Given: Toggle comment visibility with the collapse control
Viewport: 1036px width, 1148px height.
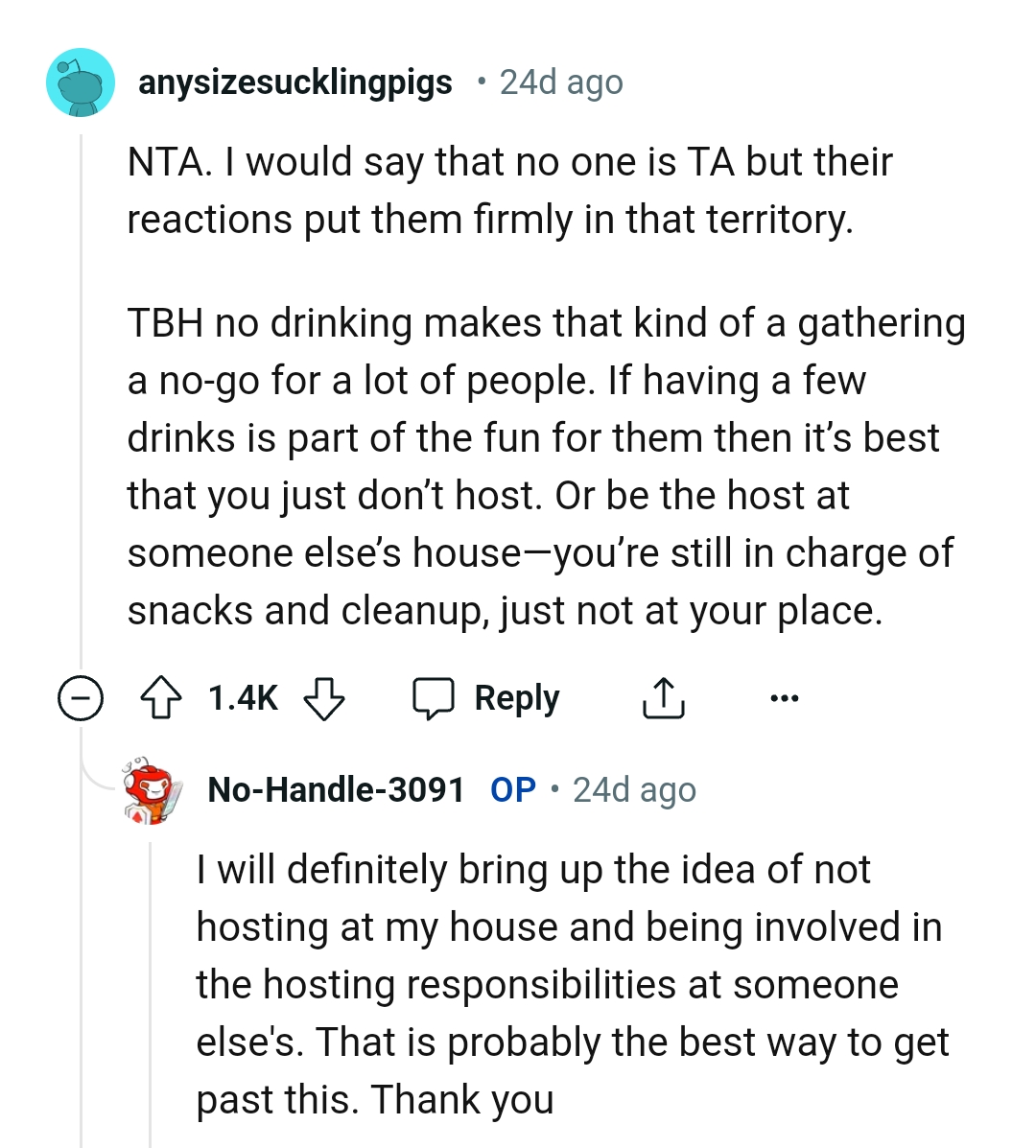Looking at the screenshot, I should tap(82, 697).
